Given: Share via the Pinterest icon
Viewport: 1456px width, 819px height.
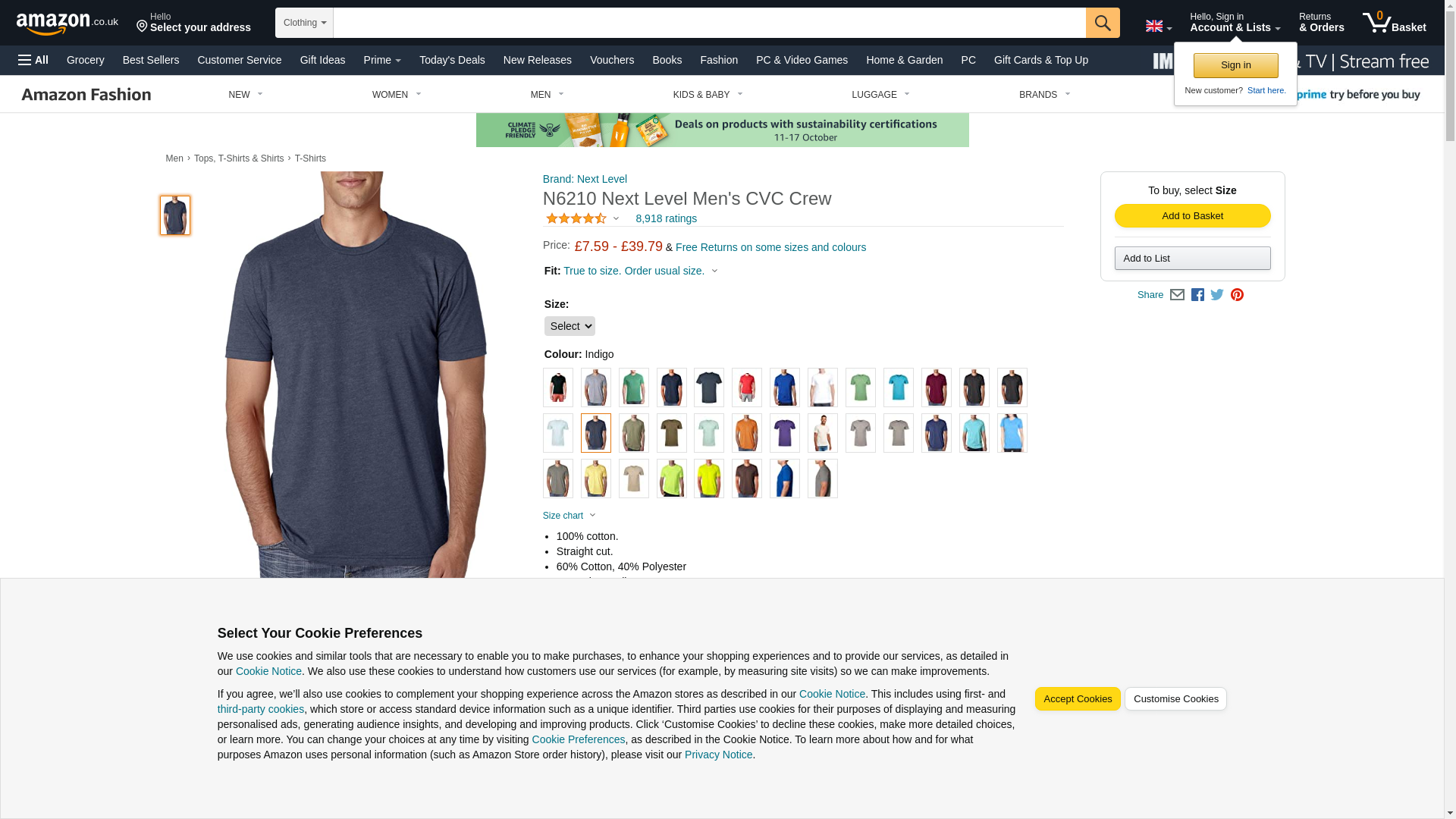Looking at the screenshot, I should pos(1237,295).
